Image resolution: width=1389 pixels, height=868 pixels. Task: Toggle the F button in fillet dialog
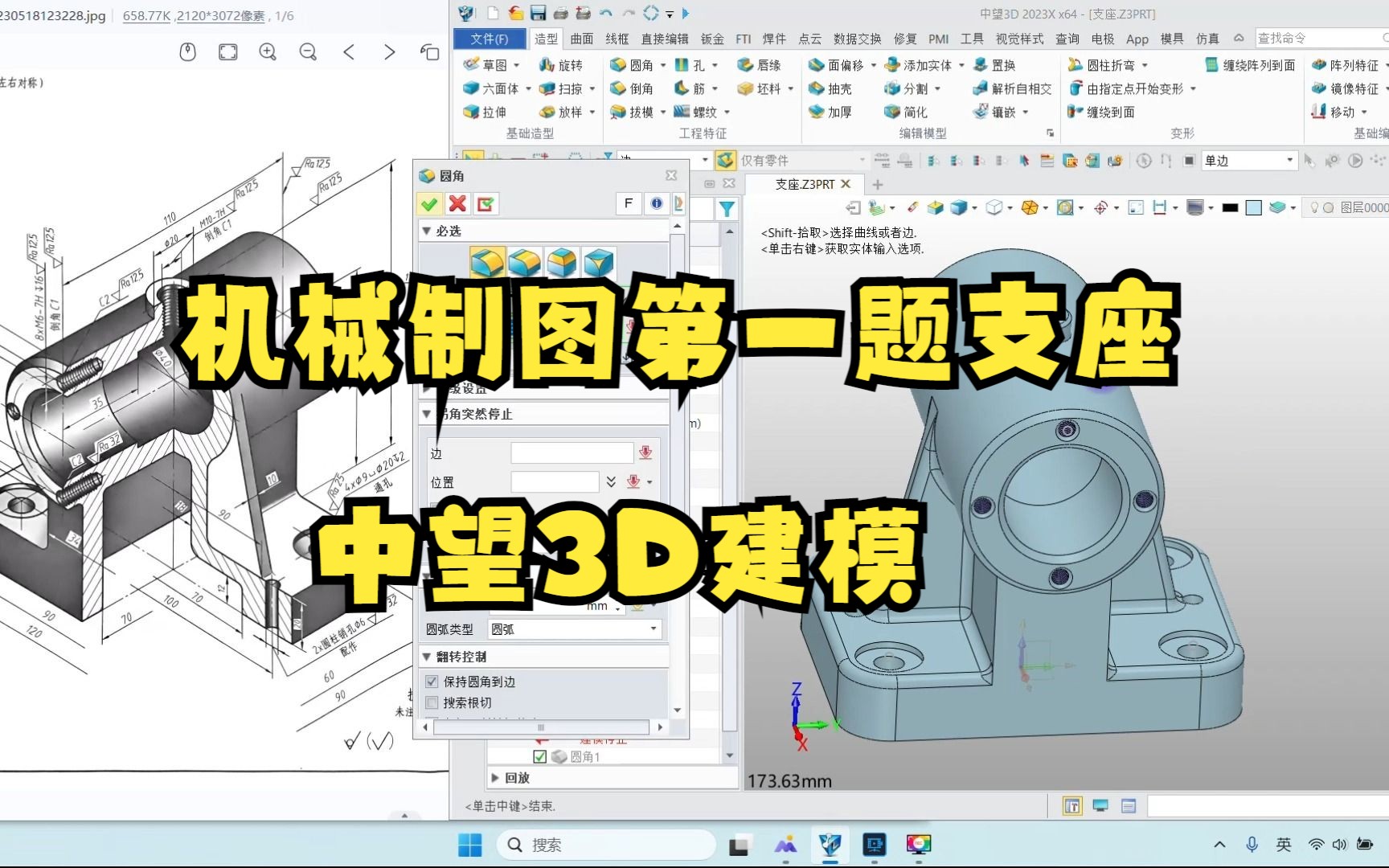point(629,203)
